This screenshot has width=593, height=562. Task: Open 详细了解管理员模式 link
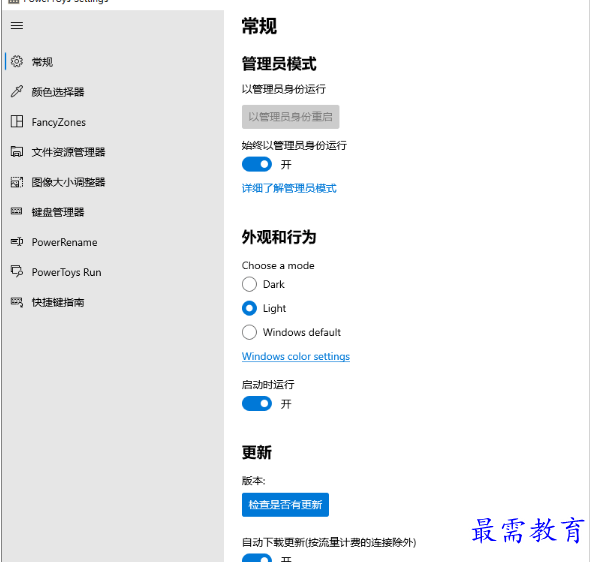click(x=289, y=188)
